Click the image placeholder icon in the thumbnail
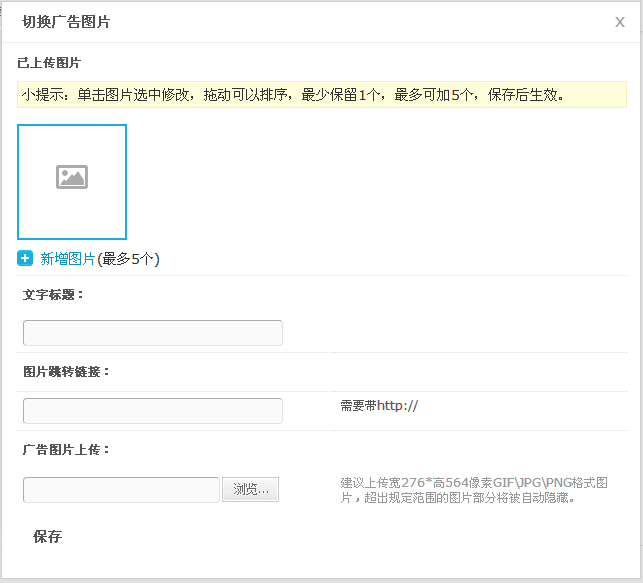 72,177
